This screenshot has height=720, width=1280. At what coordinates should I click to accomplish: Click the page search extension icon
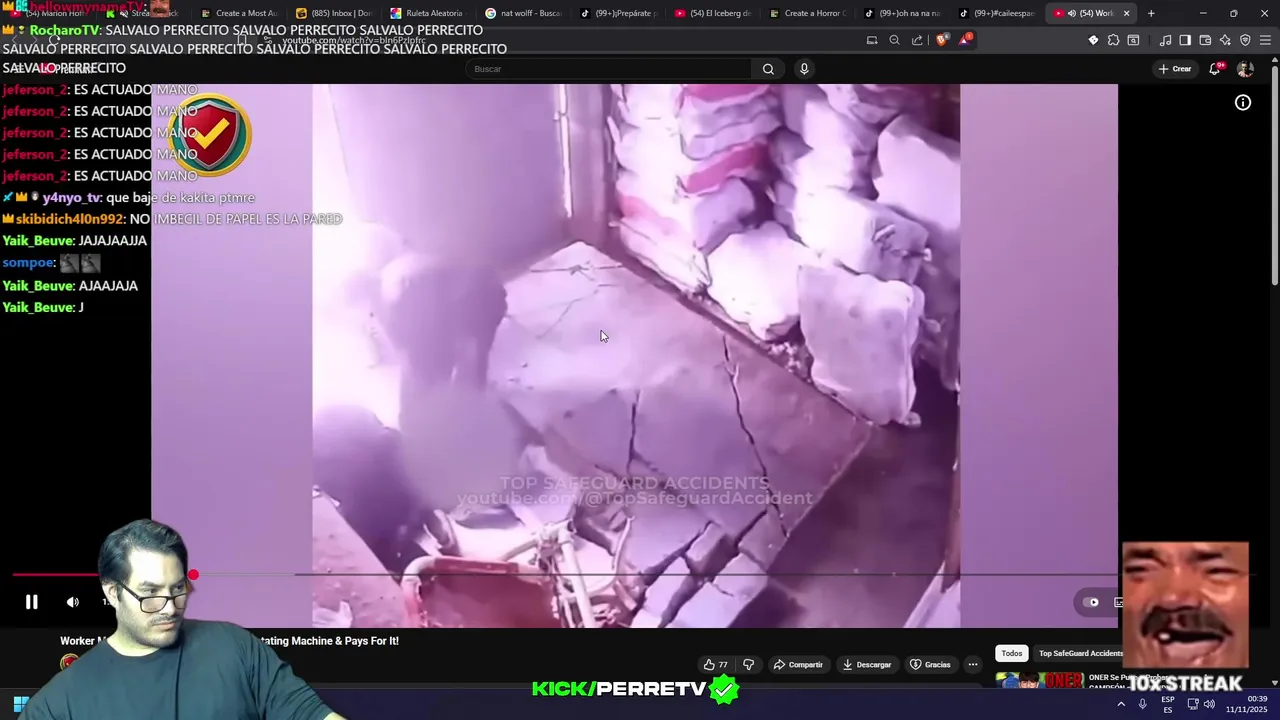click(1133, 40)
